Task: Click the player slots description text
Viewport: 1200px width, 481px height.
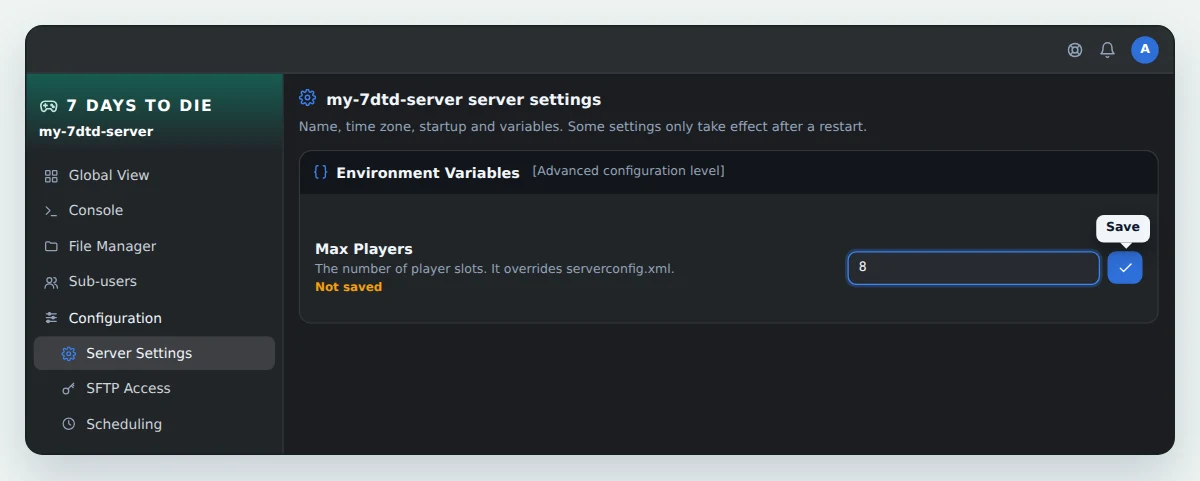Action: point(495,269)
